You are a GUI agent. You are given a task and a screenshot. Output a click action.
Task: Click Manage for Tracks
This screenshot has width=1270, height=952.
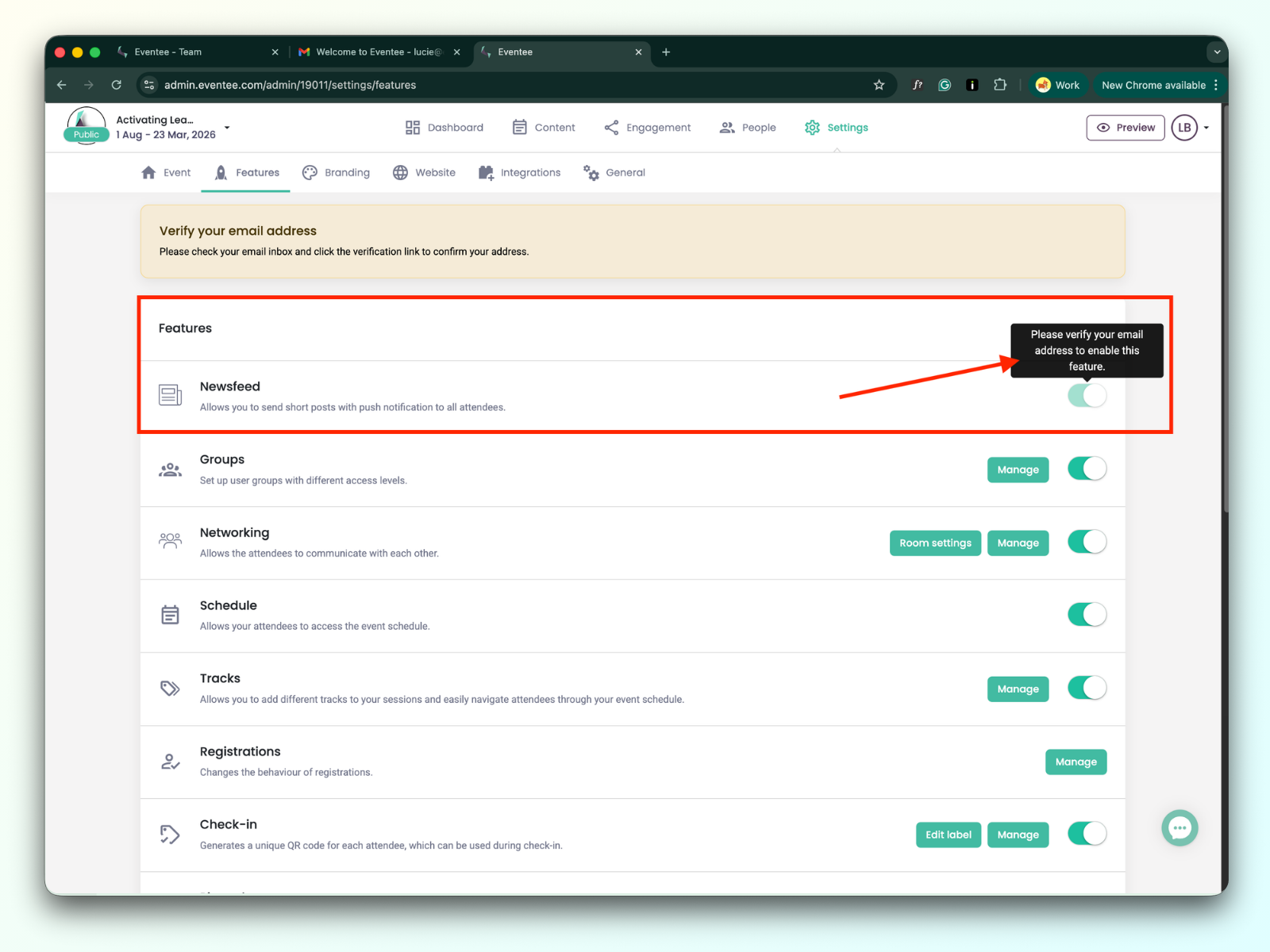1018,689
